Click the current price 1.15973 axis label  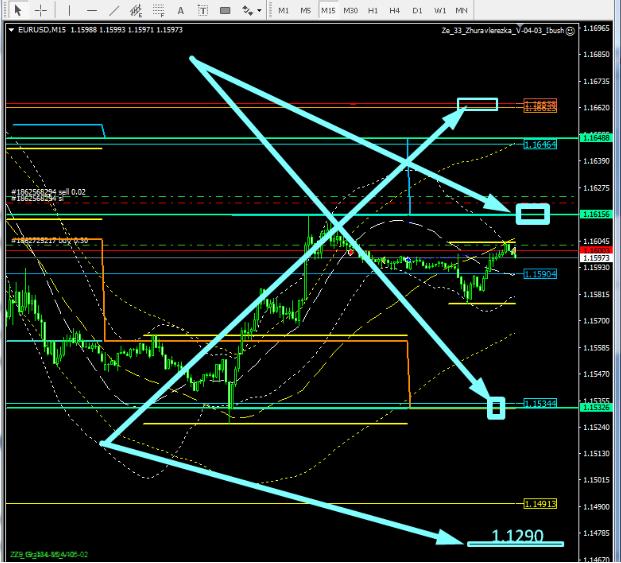(596, 258)
